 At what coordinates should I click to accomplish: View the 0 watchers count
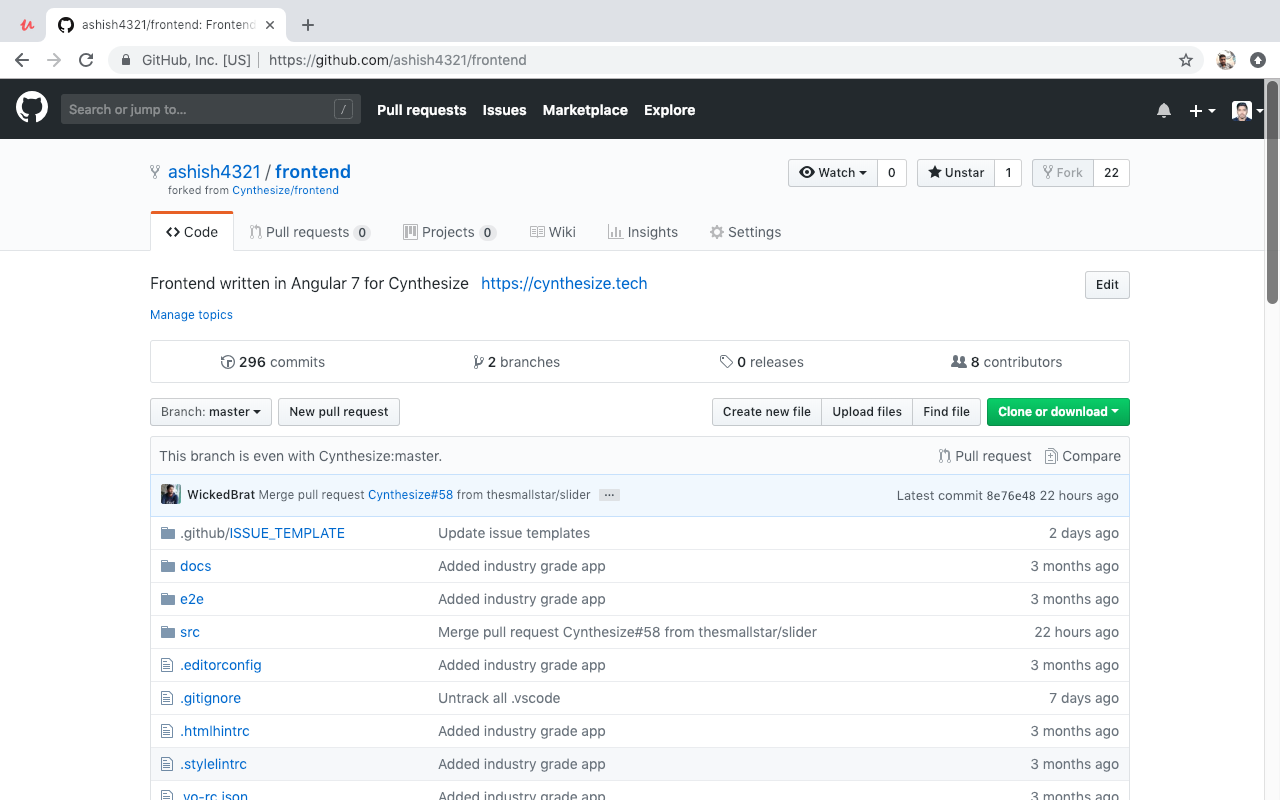pos(892,173)
